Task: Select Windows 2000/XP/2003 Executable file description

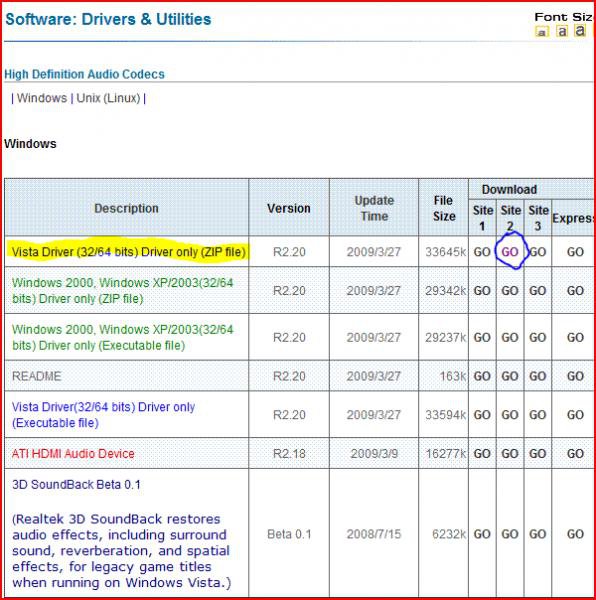Action: pos(122,338)
